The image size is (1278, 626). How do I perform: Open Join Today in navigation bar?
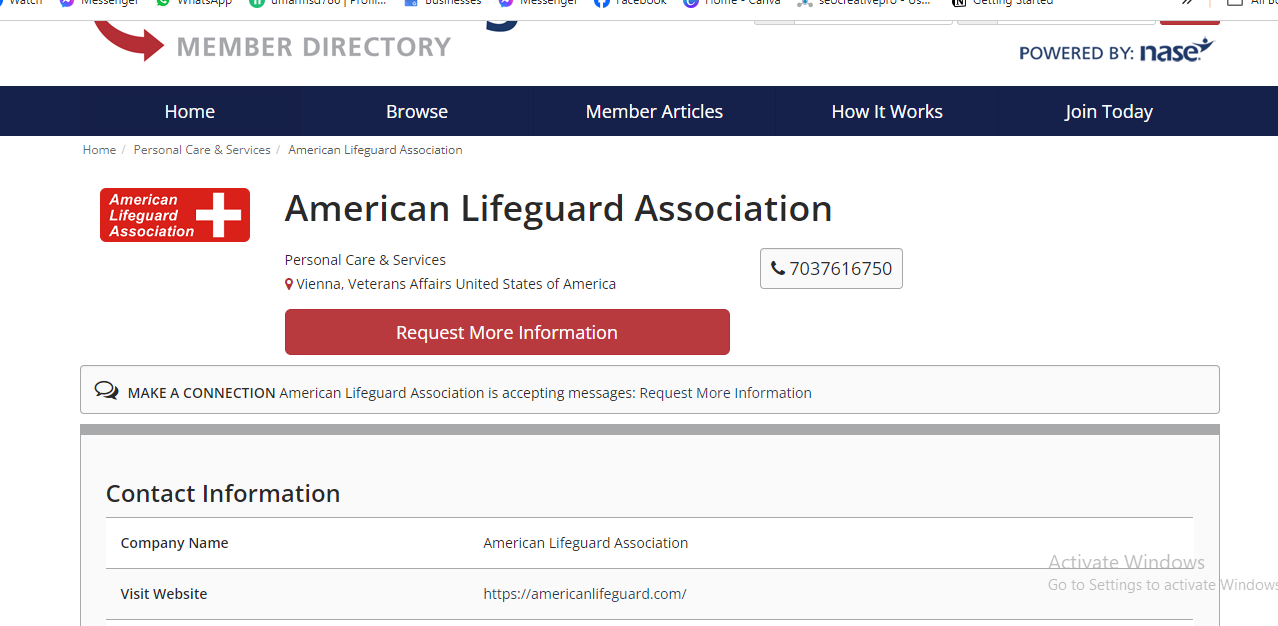tap(1108, 112)
